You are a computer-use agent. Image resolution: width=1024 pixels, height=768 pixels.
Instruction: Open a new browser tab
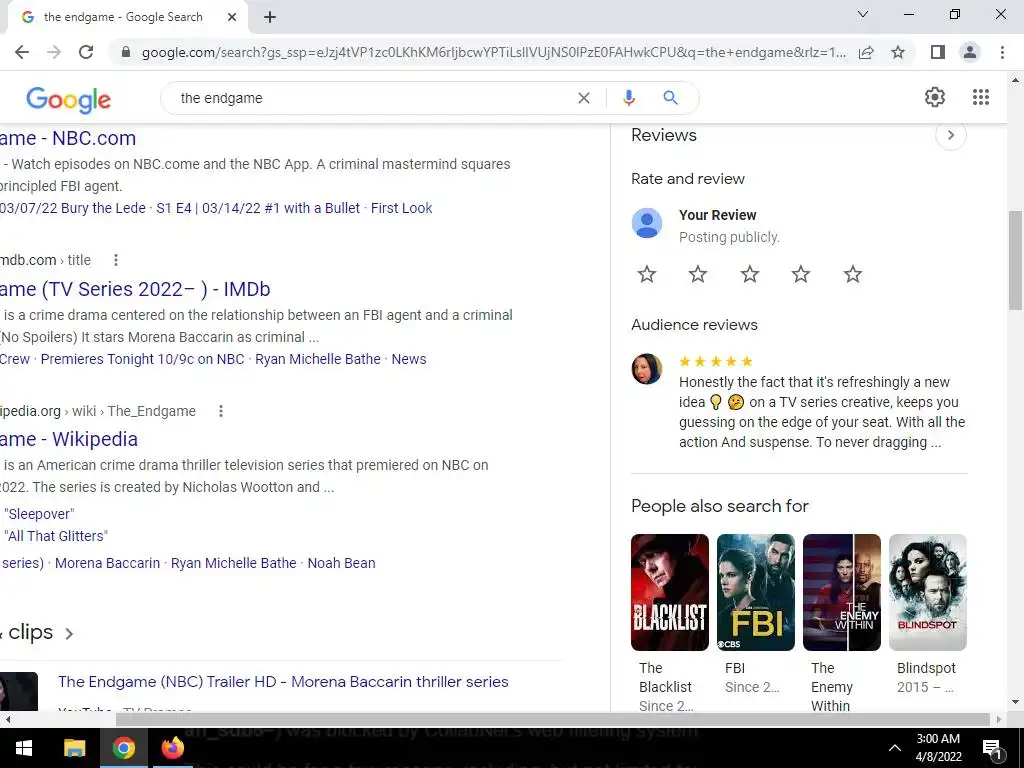coord(270,17)
